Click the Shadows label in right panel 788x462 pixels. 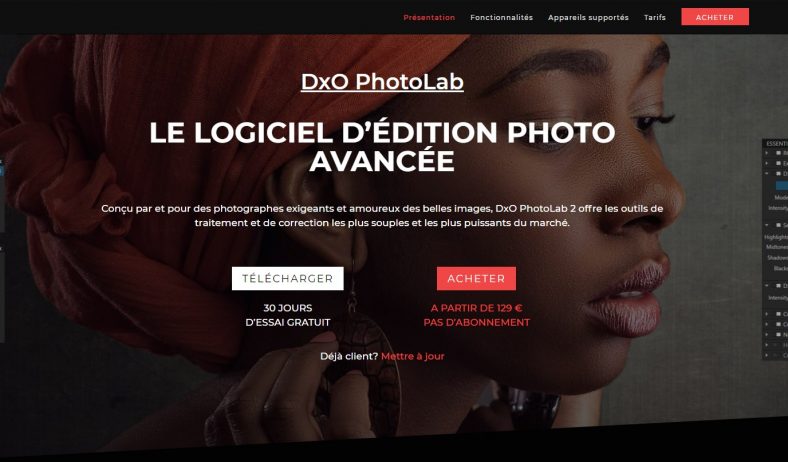pos(777,257)
